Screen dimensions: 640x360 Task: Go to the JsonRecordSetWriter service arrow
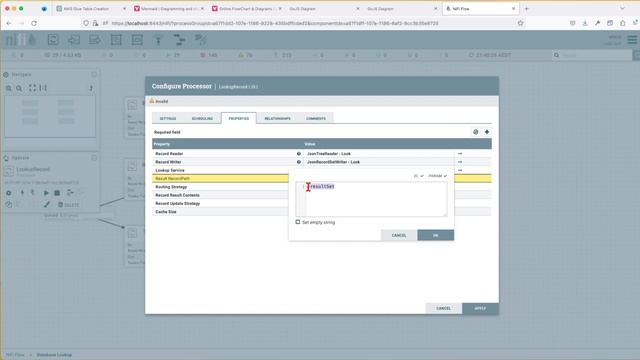click(460, 162)
